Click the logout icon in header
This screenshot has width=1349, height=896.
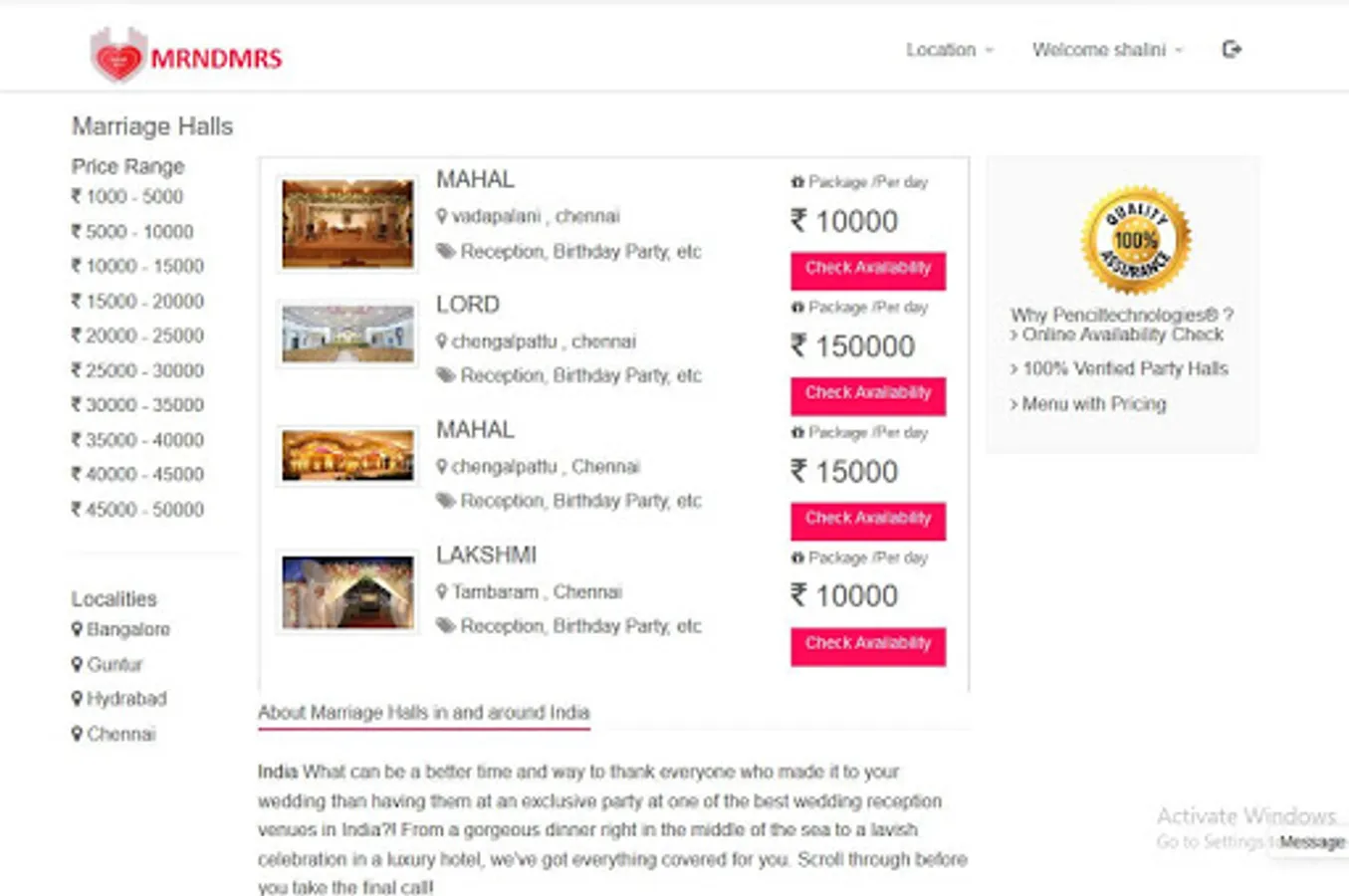[1232, 50]
